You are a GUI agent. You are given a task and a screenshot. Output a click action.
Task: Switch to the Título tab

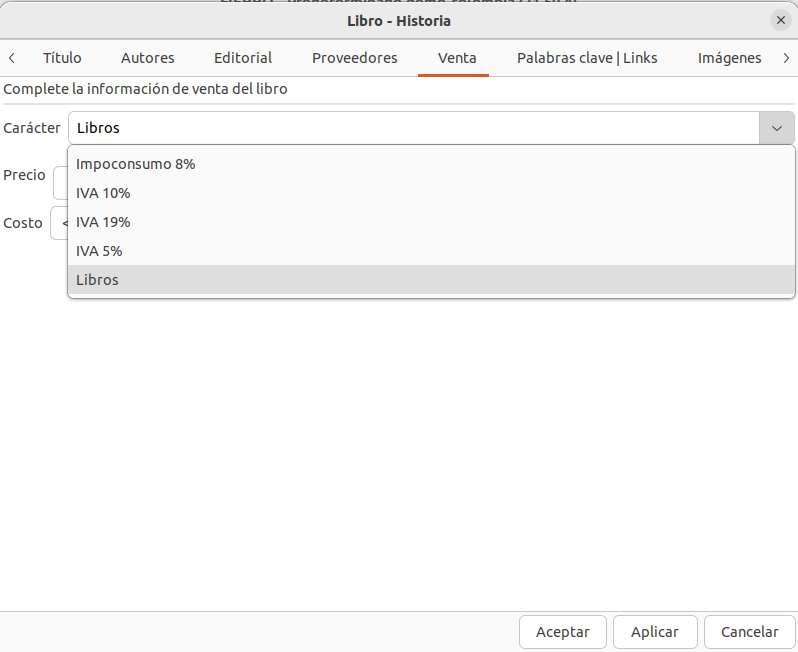pyautogui.click(x=62, y=58)
